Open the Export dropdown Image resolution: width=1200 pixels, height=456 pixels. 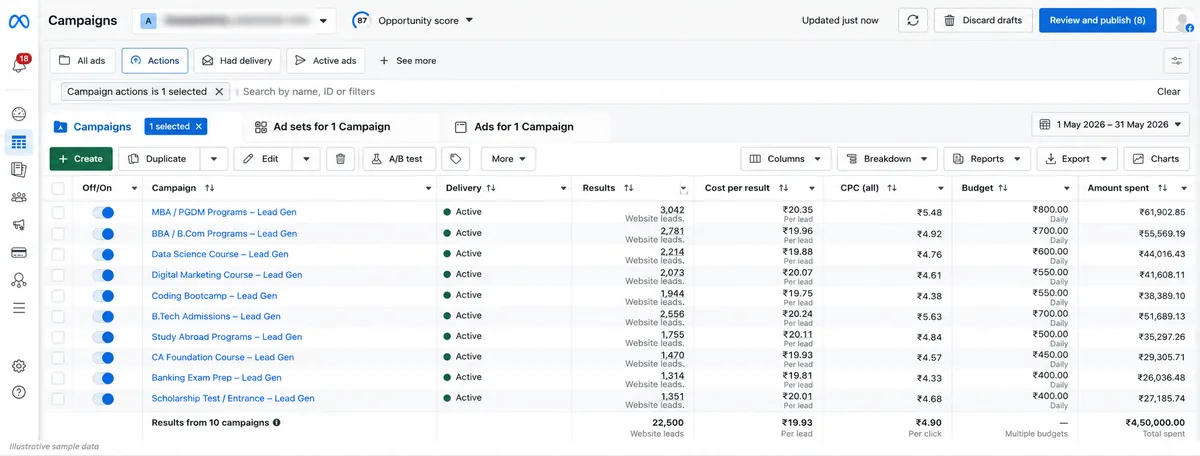(x=1076, y=158)
